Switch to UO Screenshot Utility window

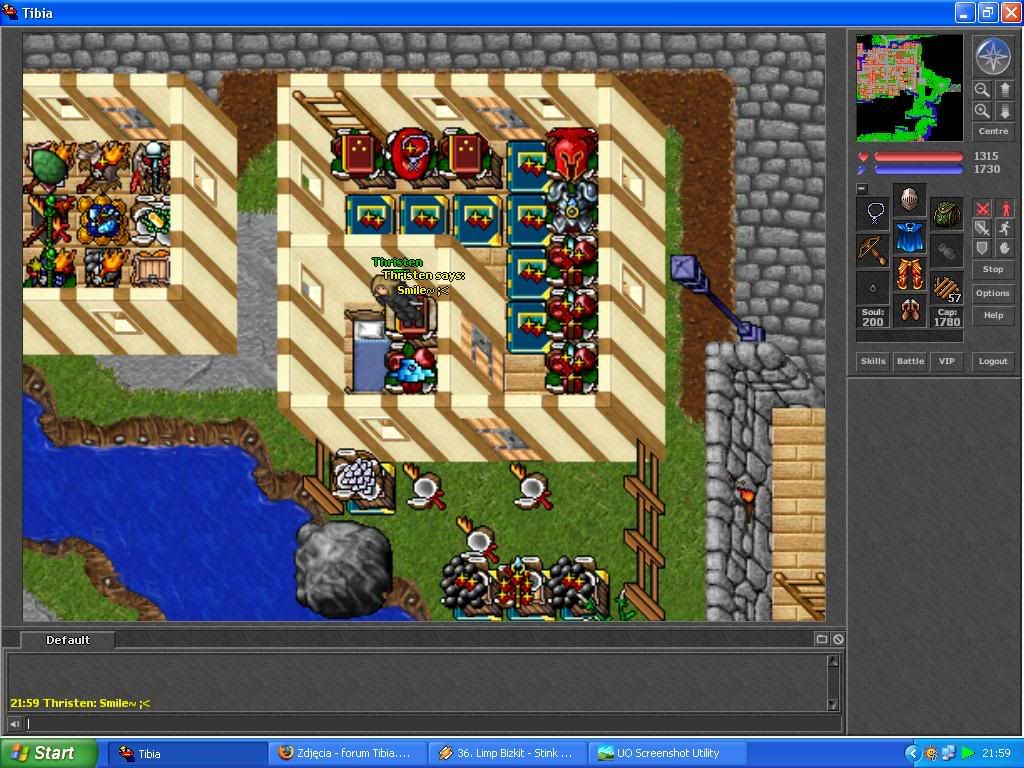tap(667, 754)
